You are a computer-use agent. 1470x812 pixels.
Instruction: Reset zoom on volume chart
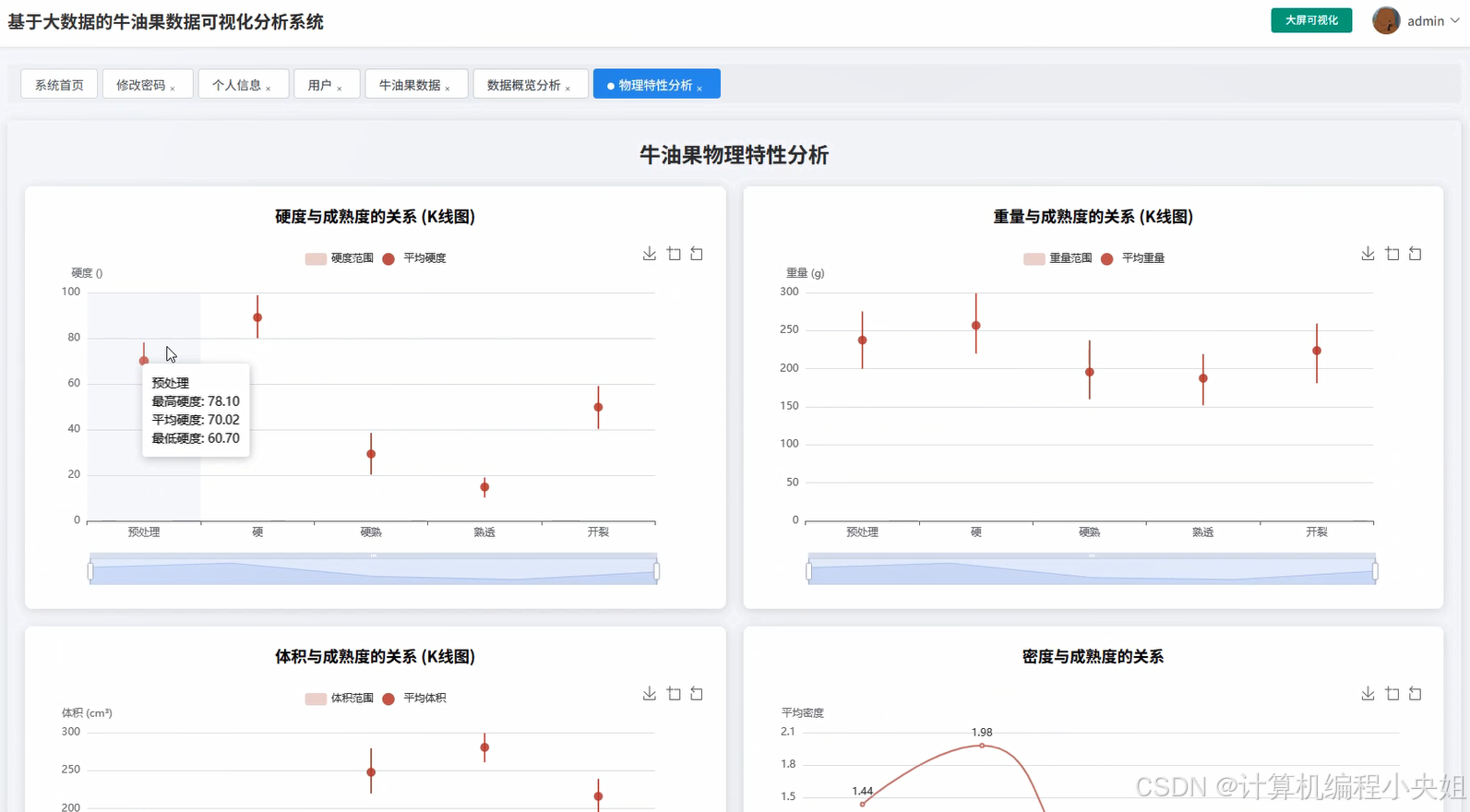tap(697, 694)
